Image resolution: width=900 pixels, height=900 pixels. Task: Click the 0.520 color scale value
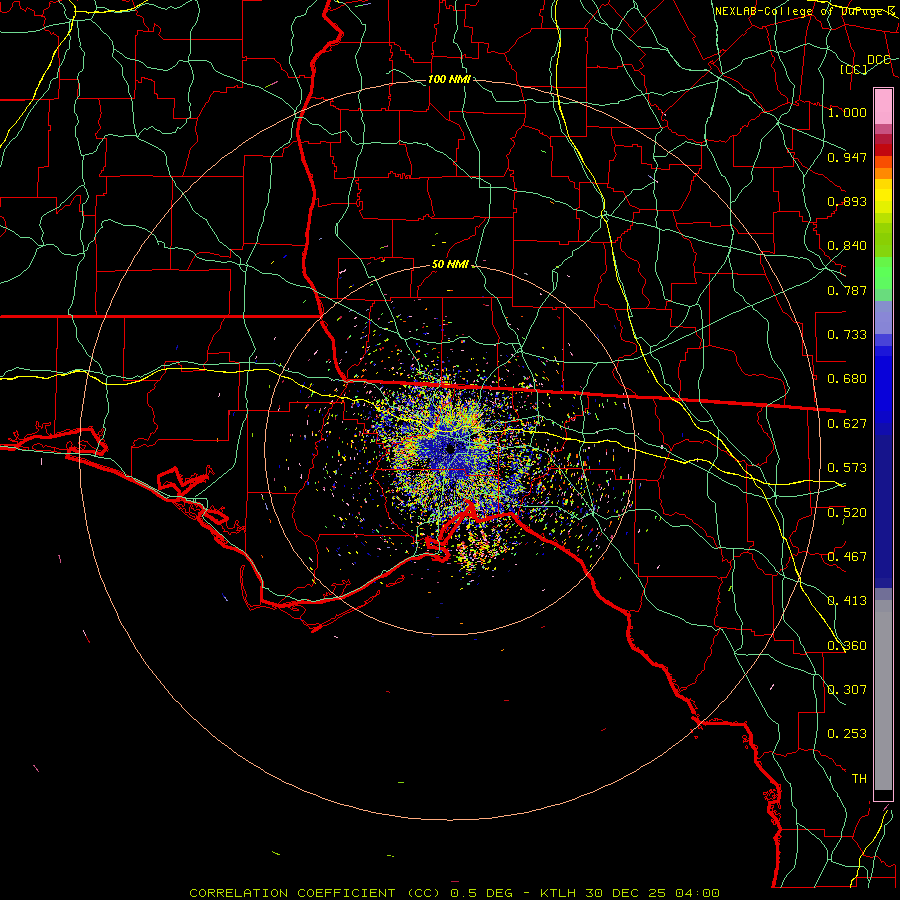[x=847, y=513]
